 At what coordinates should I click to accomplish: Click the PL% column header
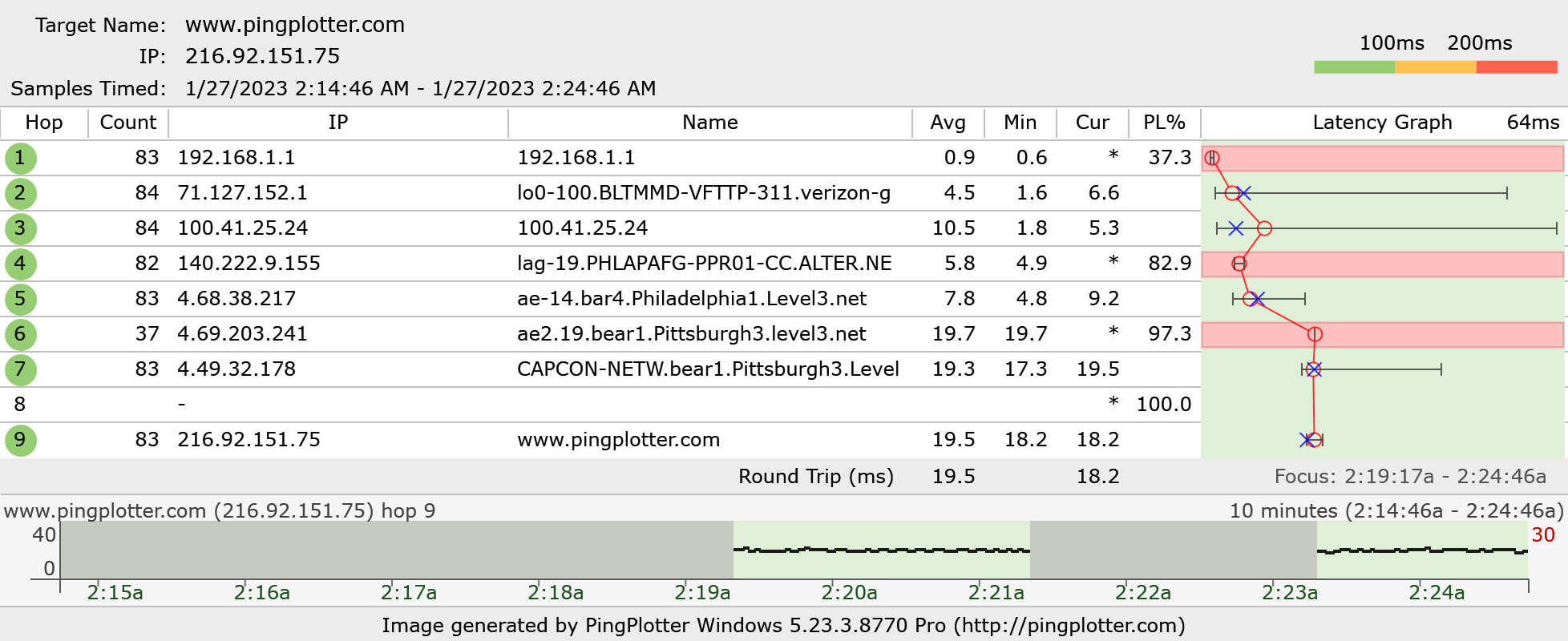[1165, 123]
